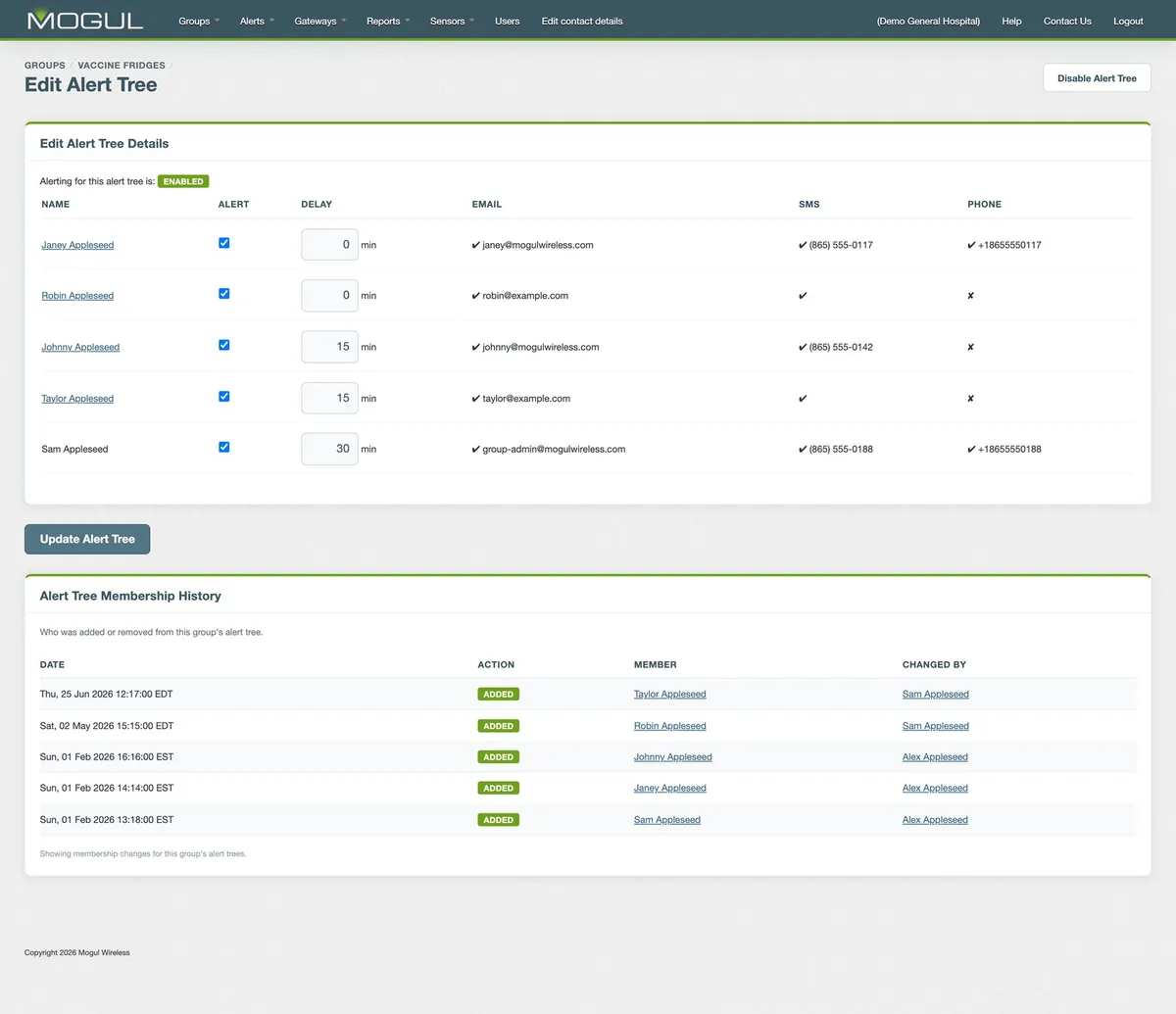The height and width of the screenshot is (1014, 1176).
Task: Toggle the alert checkbox for Janey Appleseed
Action: click(224, 243)
